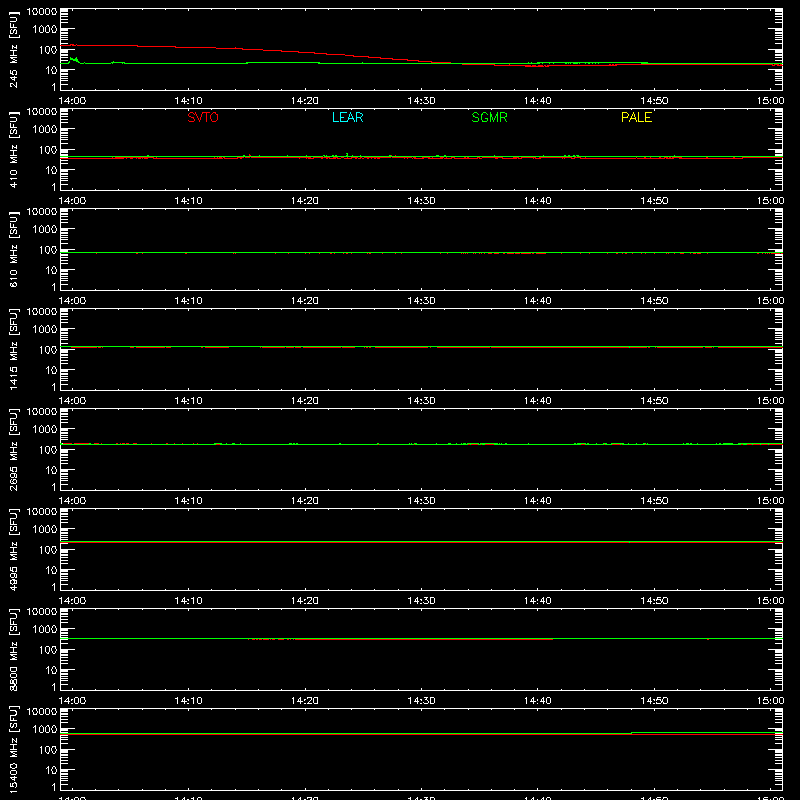Click the 1000 tick label on 2695 MHz plot
The height and width of the screenshot is (800, 800).
click(x=45, y=430)
